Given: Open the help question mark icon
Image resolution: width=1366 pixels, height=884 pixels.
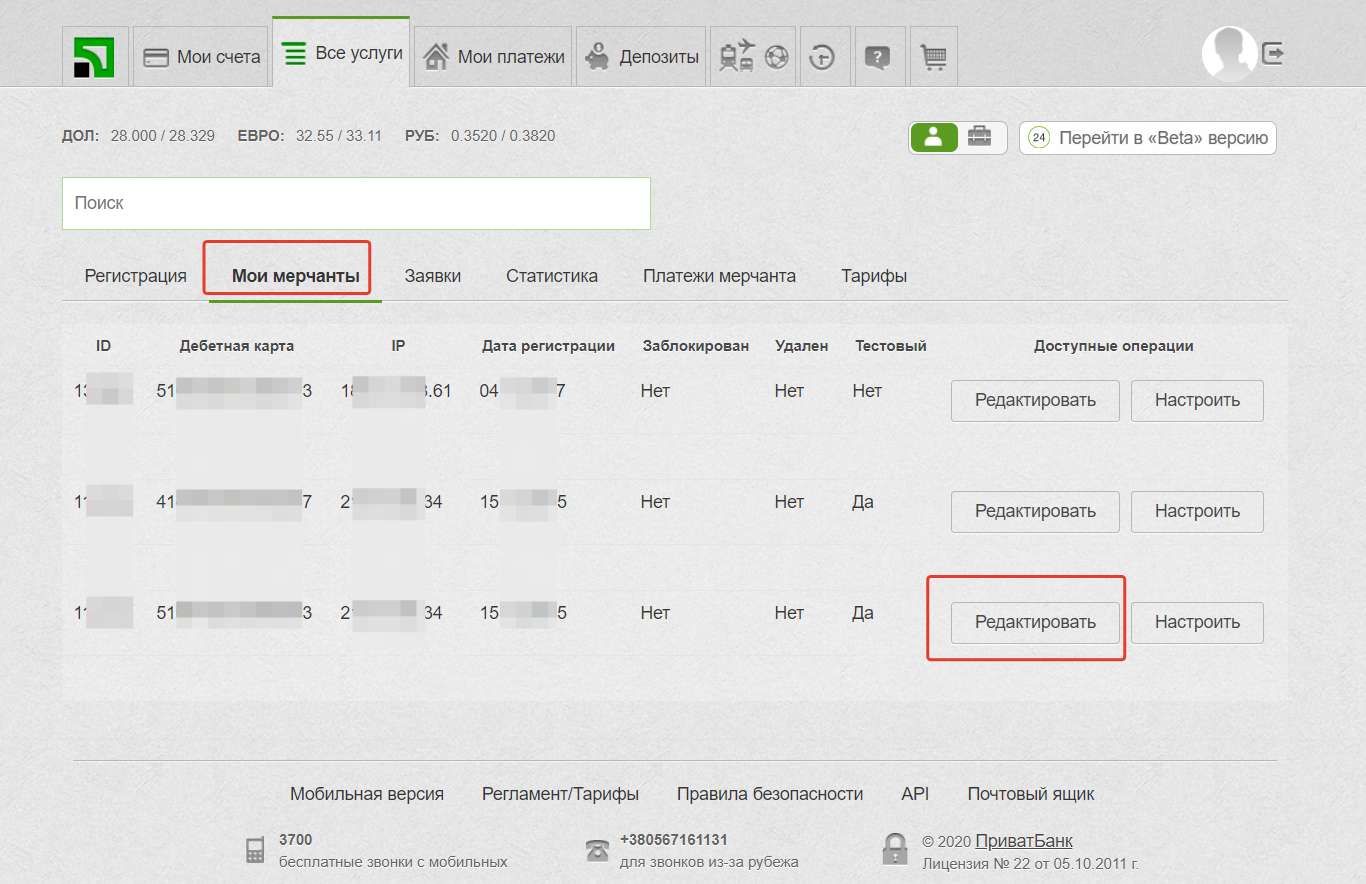Looking at the screenshot, I should coord(877,57).
